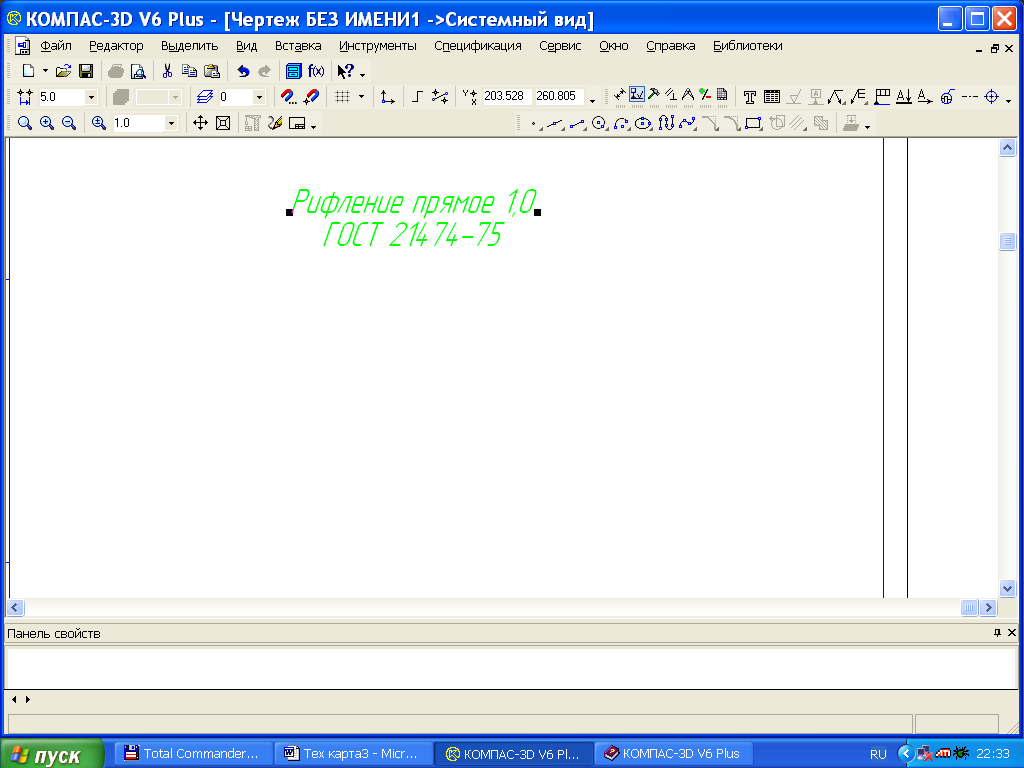Select the Arc drawing tool
Image resolution: width=1024 pixels, height=768 pixels.
621,123
